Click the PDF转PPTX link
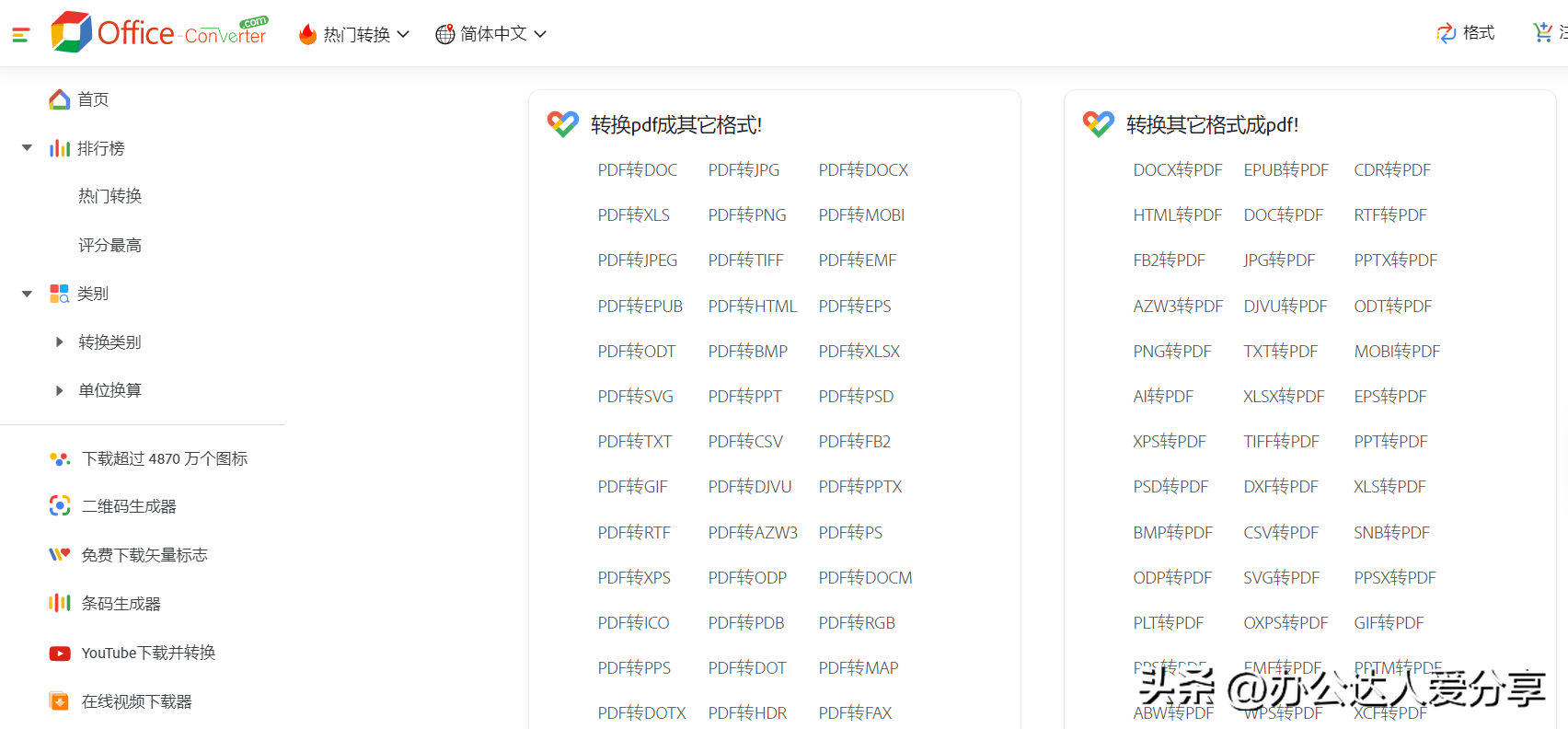 859,487
